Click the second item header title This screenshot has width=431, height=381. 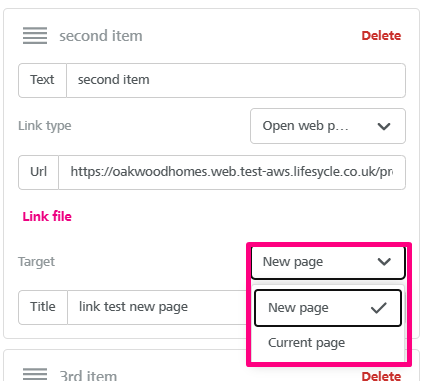pyautogui.click(x=101, y=36)
